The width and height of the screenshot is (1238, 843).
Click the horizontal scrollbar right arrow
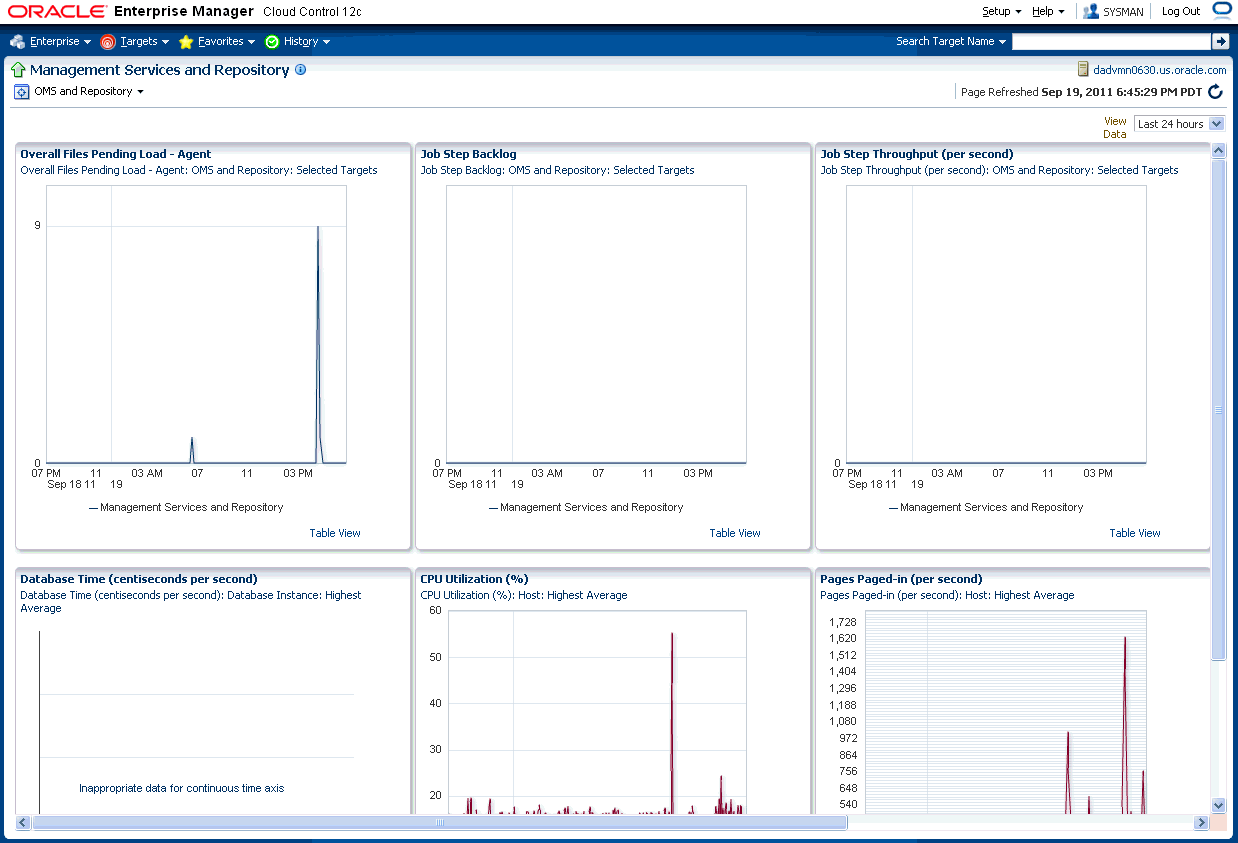tap(1202, 823)
